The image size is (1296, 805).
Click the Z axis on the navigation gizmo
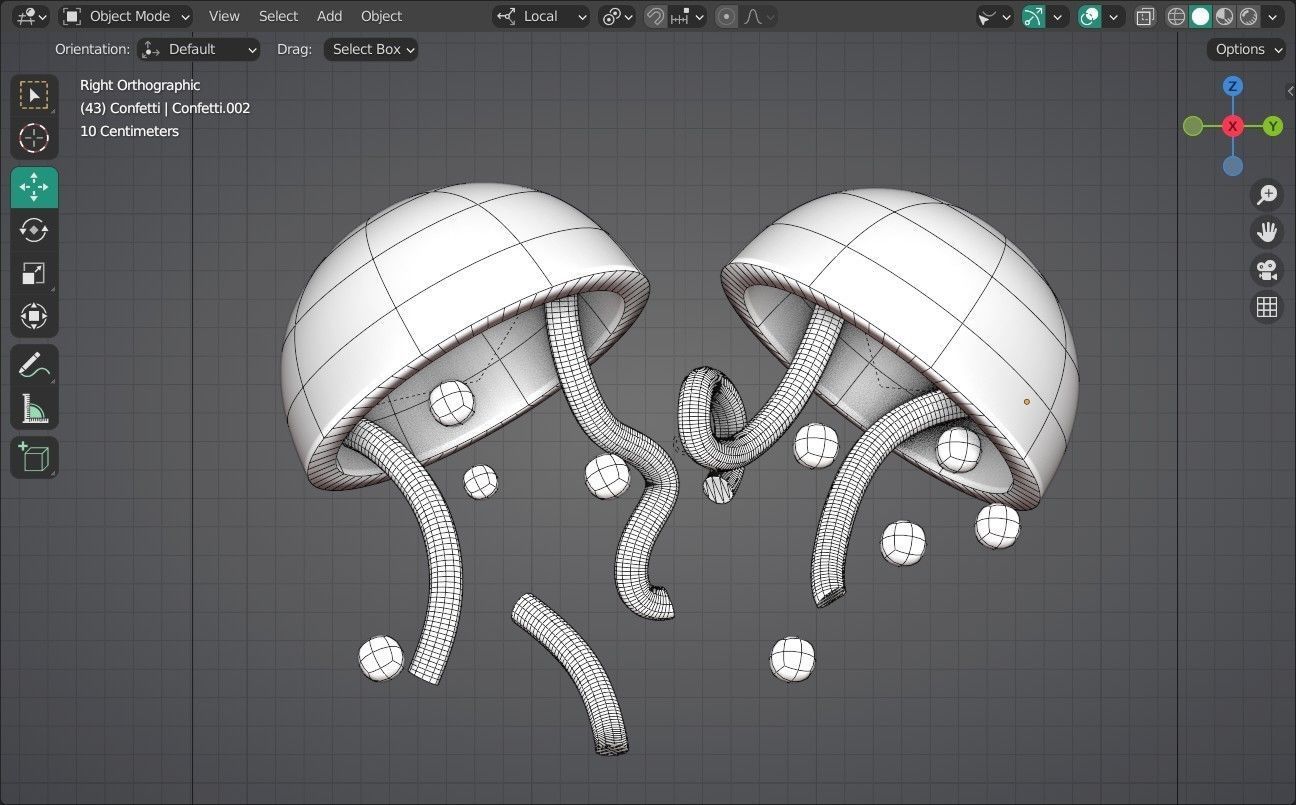point(1232,86)
